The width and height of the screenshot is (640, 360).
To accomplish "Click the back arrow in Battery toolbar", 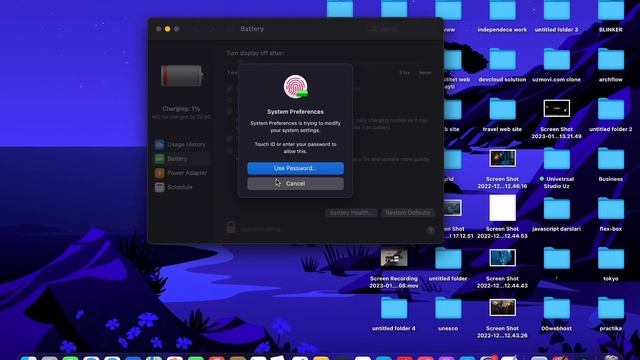I will (x=196, y=29).
